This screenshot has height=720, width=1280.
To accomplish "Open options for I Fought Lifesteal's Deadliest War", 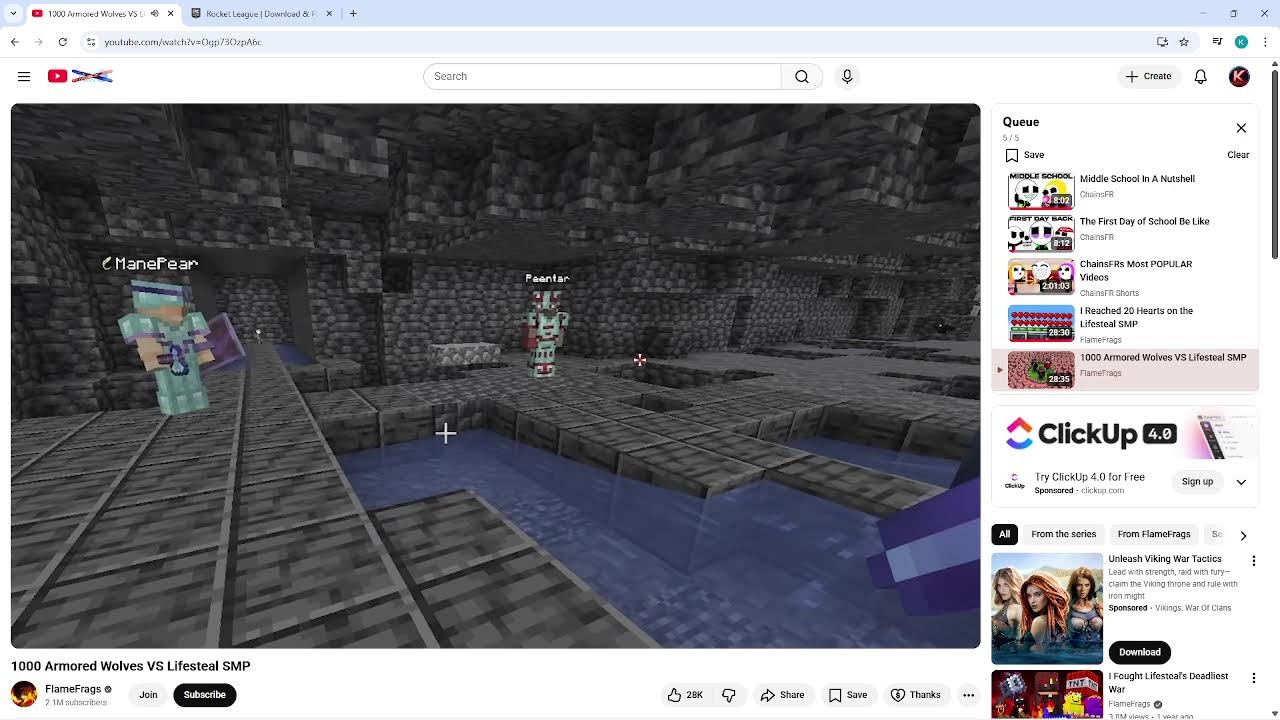I will pos(1254,678).
